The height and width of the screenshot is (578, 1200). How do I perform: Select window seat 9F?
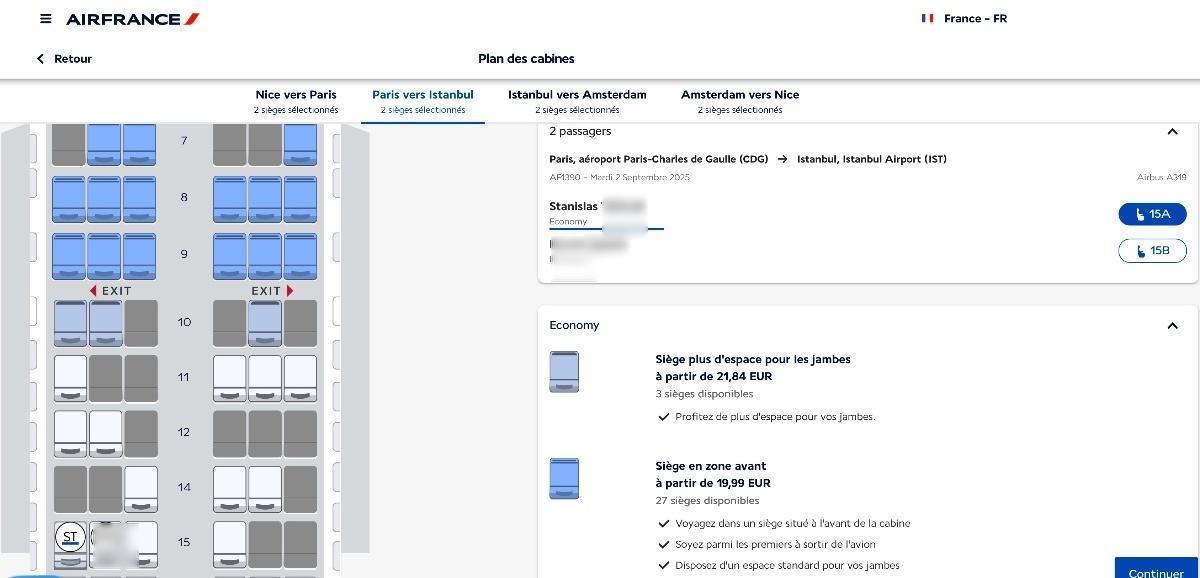pos(300,256)
